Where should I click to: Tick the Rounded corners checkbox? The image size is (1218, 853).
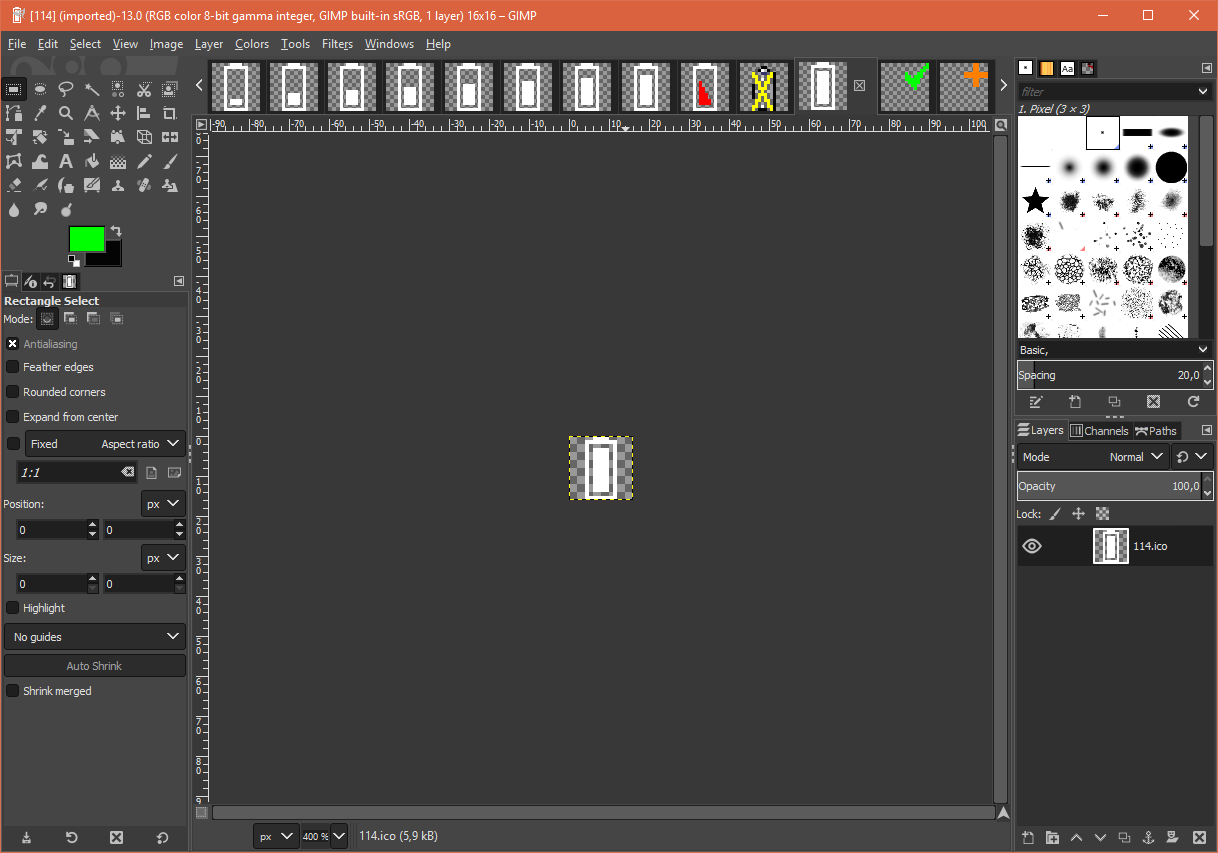(13, 392)
